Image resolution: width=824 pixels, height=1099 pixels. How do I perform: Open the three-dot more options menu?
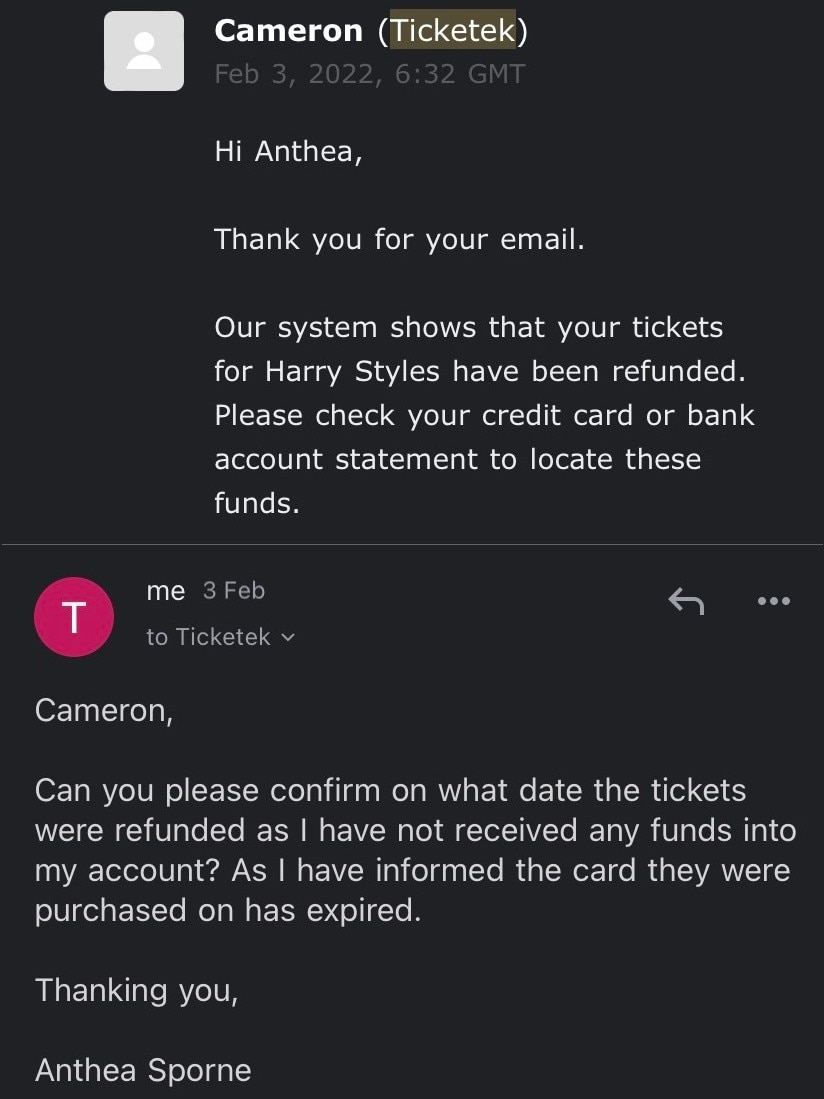(774, 601)
